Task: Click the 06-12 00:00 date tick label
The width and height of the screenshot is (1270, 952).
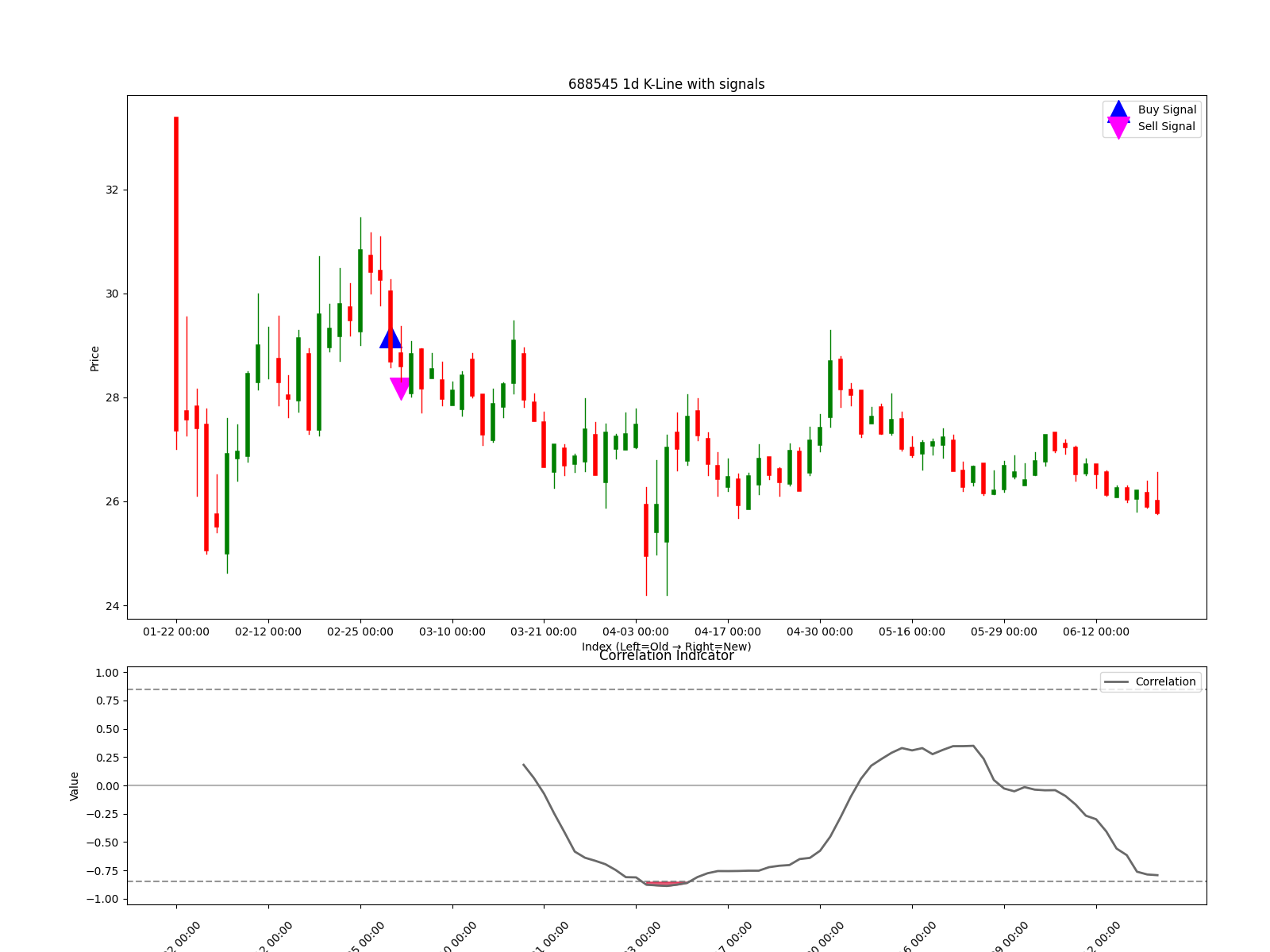Action: (1096, 631)
